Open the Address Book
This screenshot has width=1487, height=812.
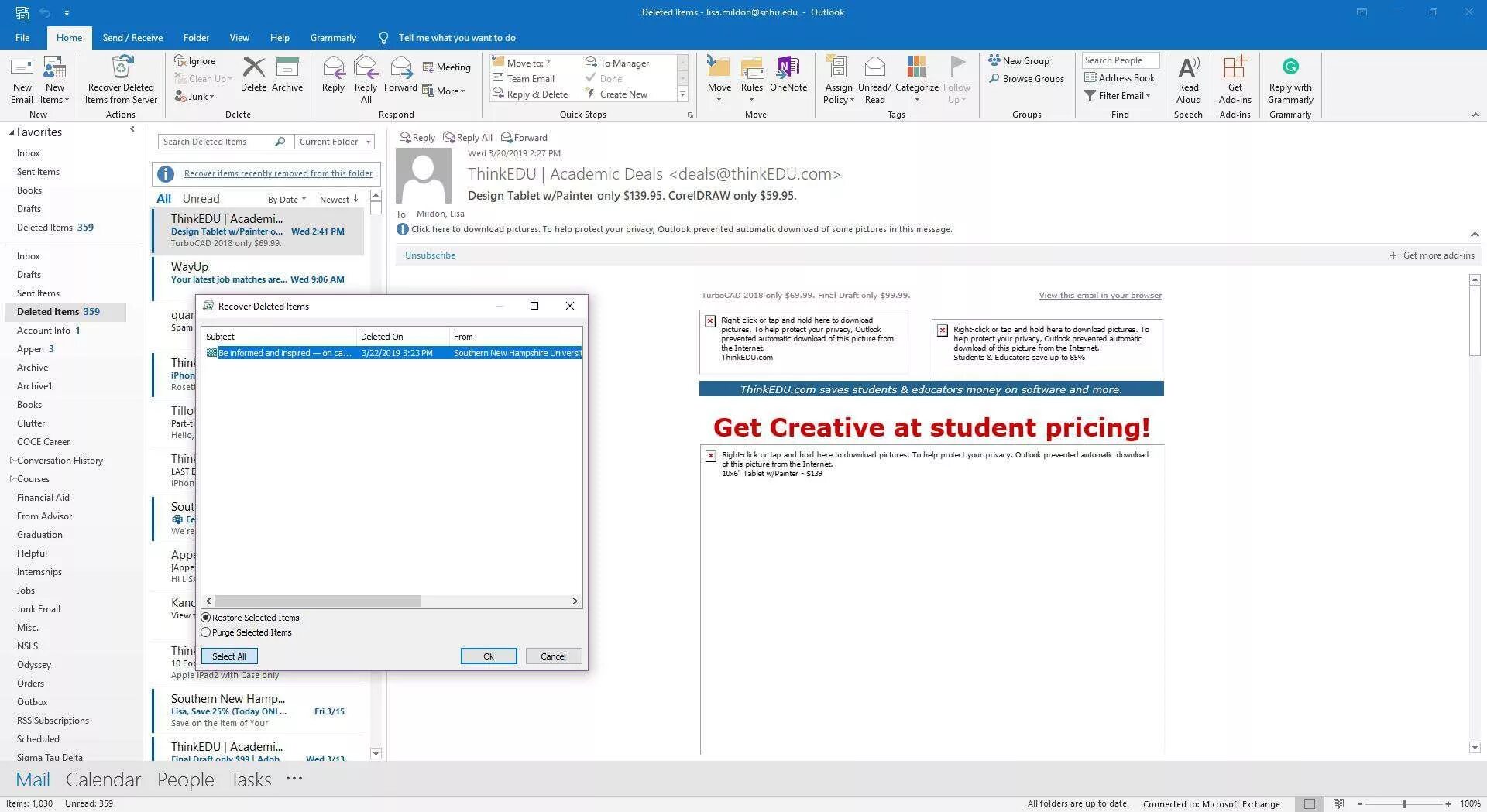(x=1120, y=77)
